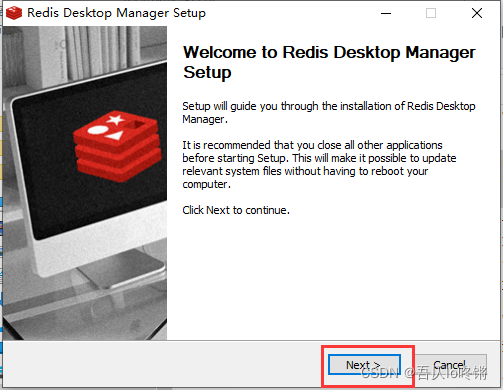This screenshot has width=503, height=390.
Task: Close the Redis Desktop Manager Setup window
Action: (477, 13)
